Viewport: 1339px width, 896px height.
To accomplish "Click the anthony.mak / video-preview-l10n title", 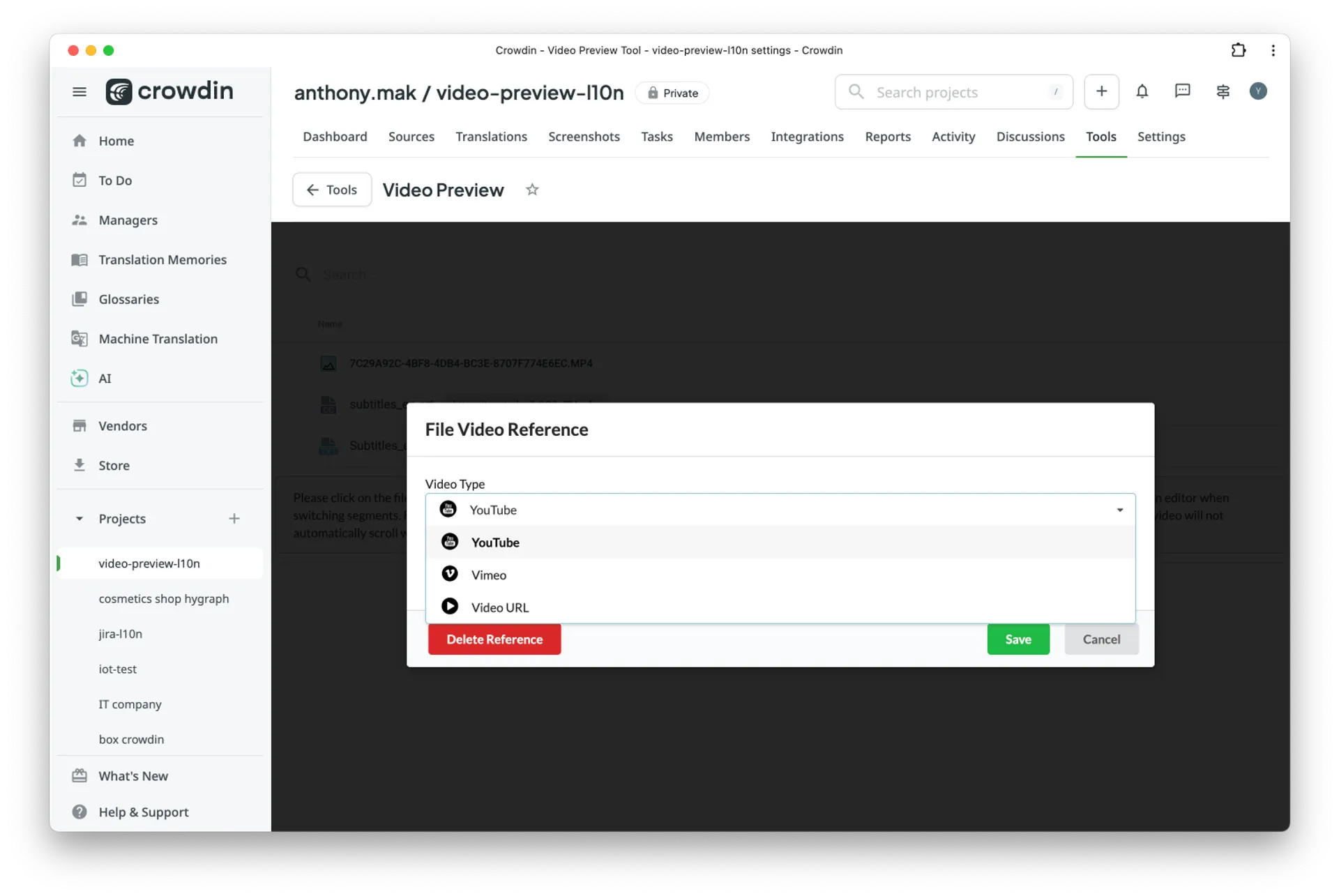I will click(x=459, y=93).
